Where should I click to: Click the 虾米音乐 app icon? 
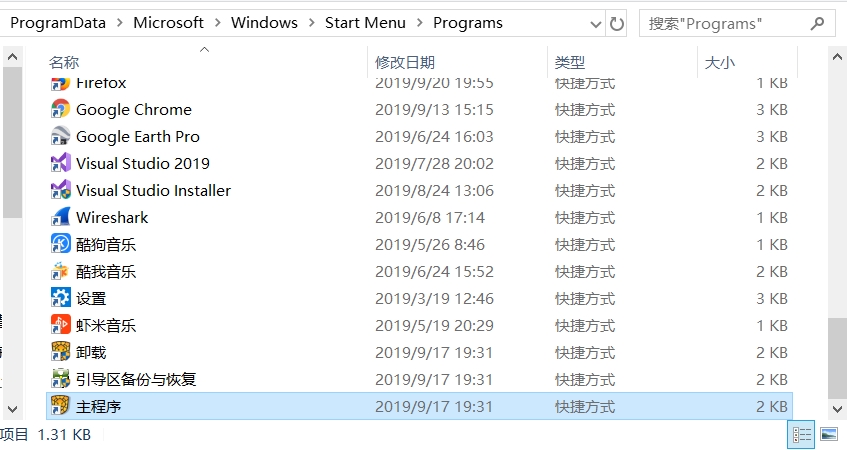point(60,325)
